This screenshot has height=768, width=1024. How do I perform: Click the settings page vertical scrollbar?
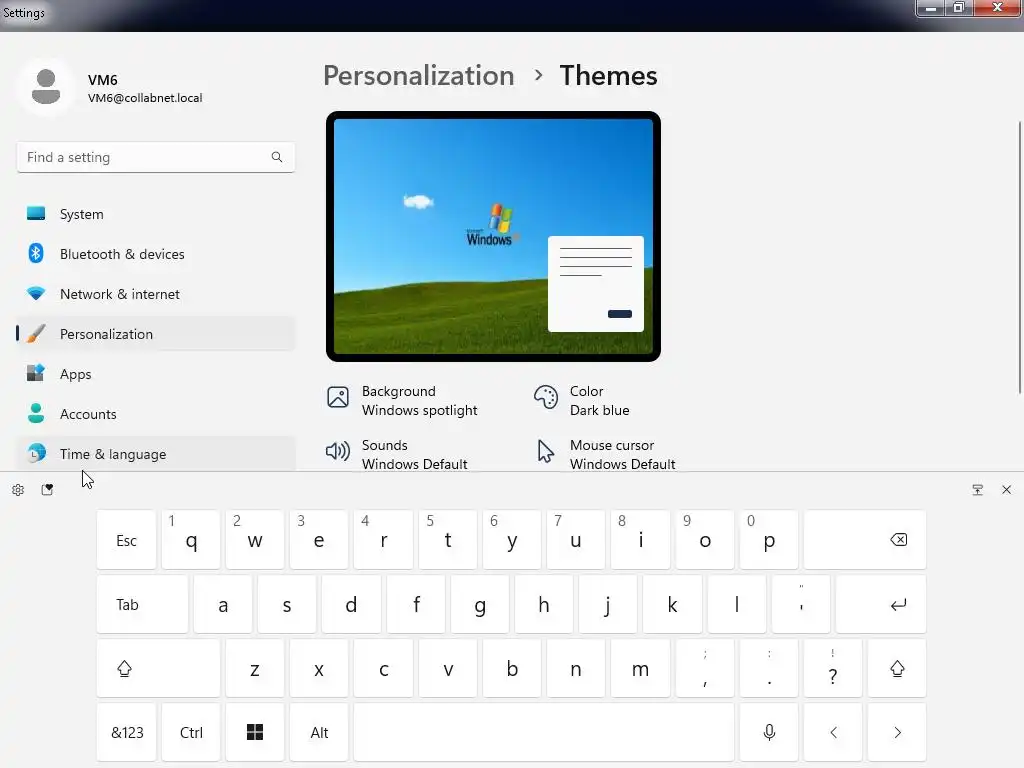click(1019, 257)
